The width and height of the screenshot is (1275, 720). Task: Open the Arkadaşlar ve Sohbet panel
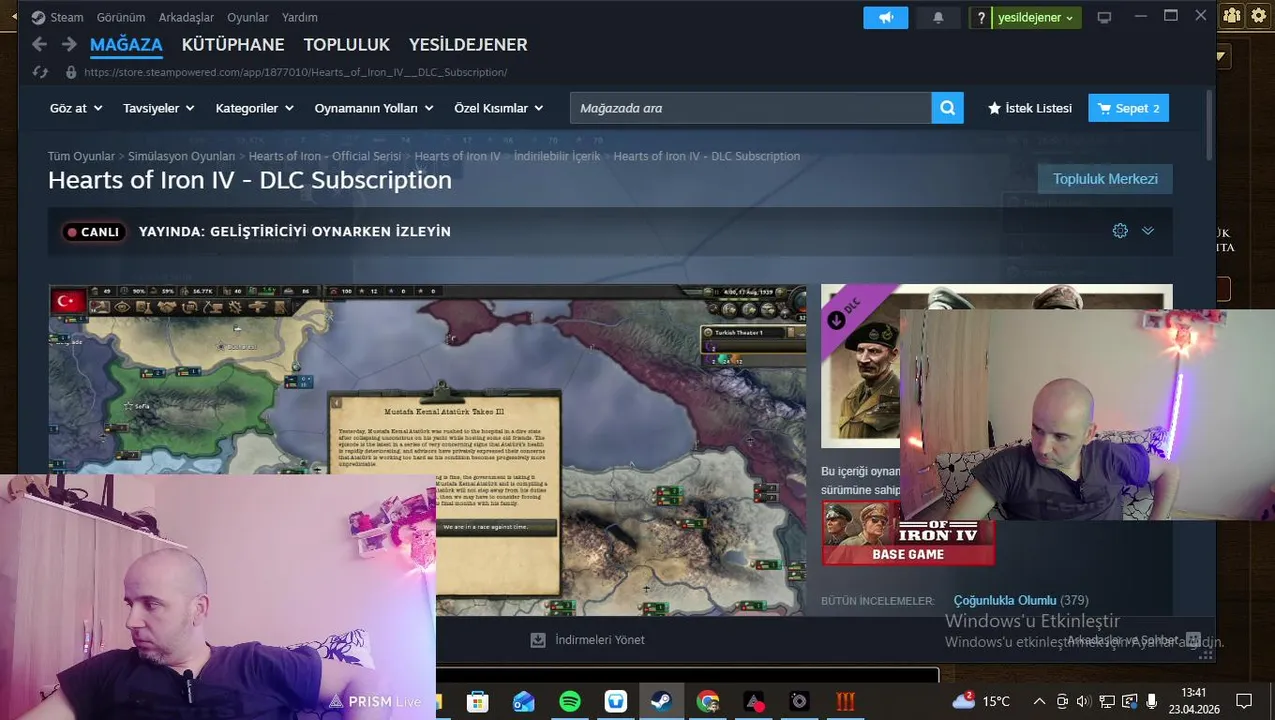1122,640
